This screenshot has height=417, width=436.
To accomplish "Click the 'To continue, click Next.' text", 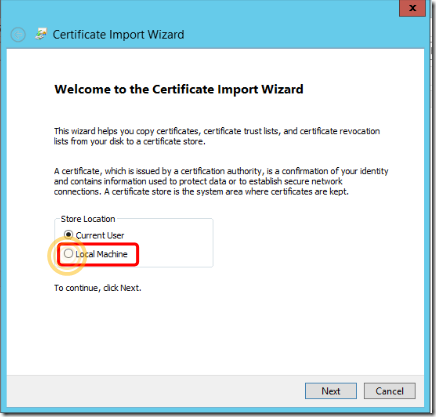I will point(98,288).
